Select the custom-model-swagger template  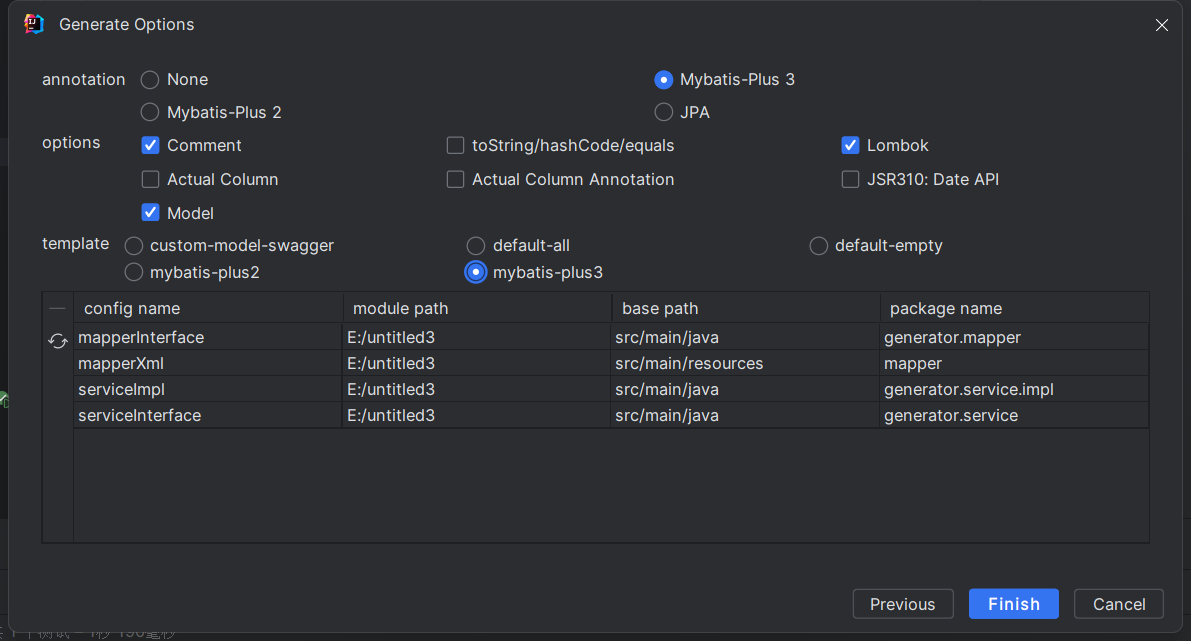point(134,246)
